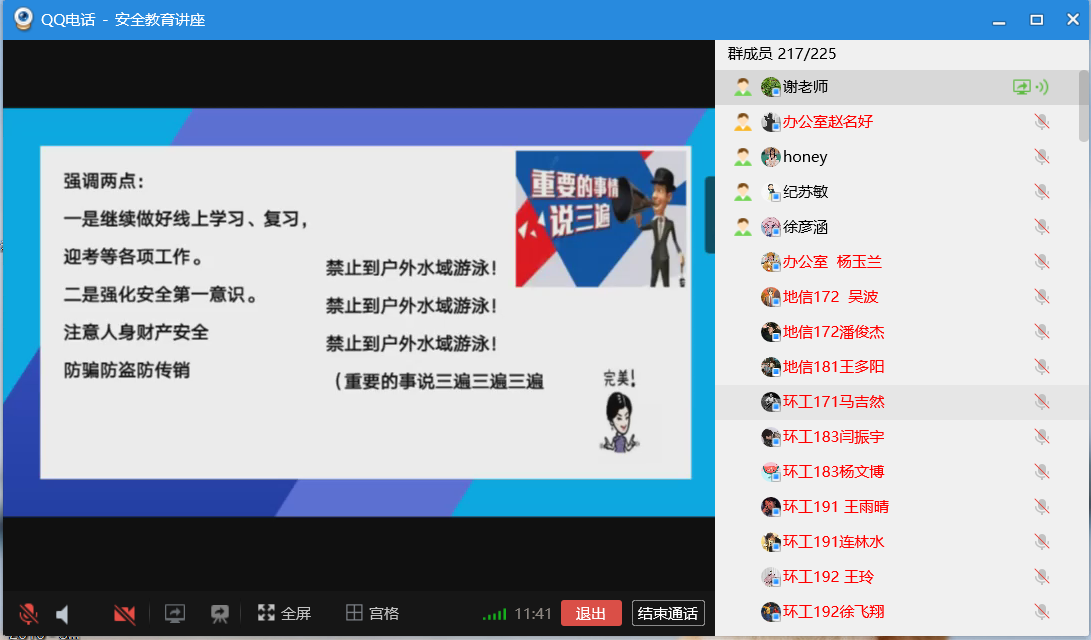Select member 地信181王多阳
1091x640 pixels.
pyautogui.click(x=833, y=367)
